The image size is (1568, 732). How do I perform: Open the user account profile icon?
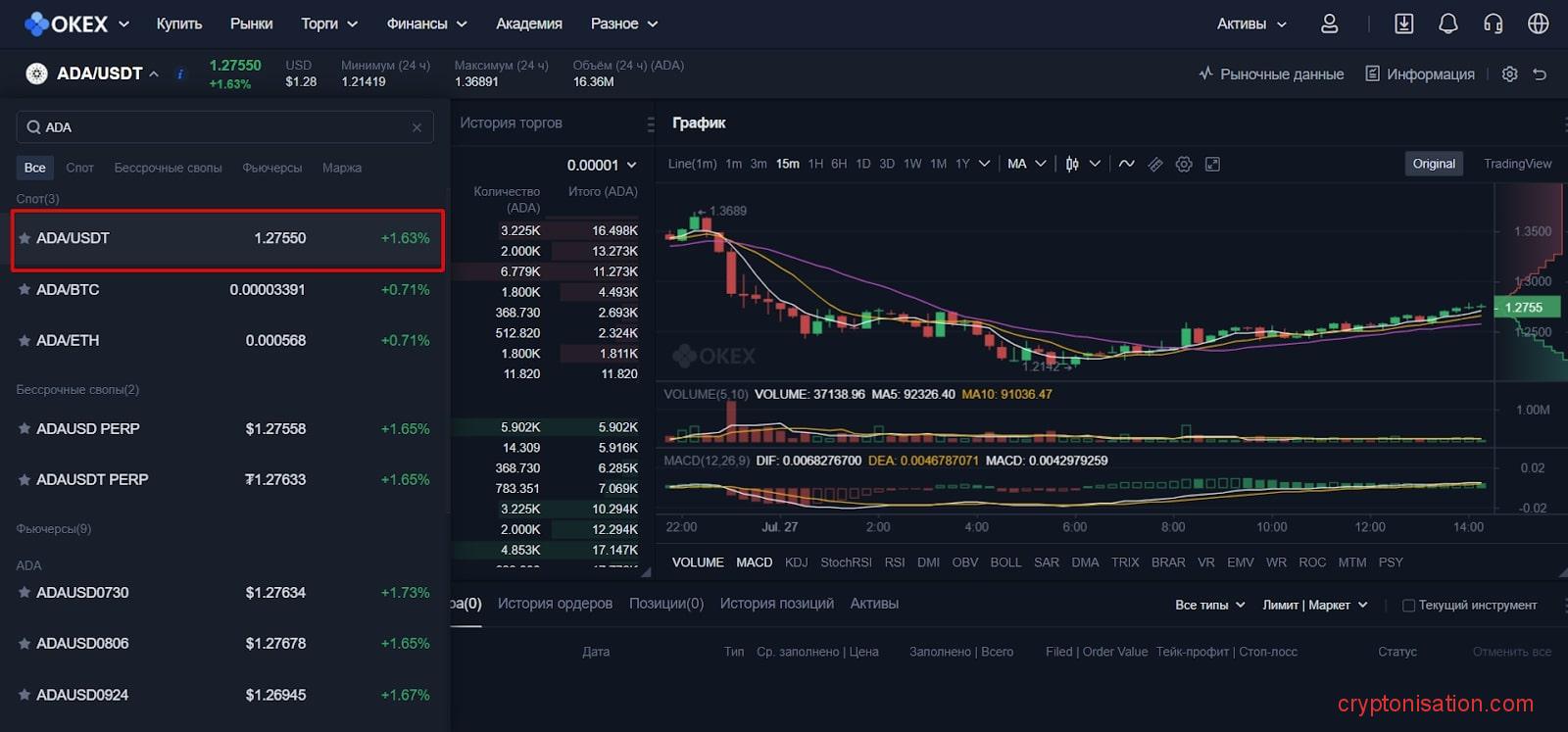pos(1329,24)
